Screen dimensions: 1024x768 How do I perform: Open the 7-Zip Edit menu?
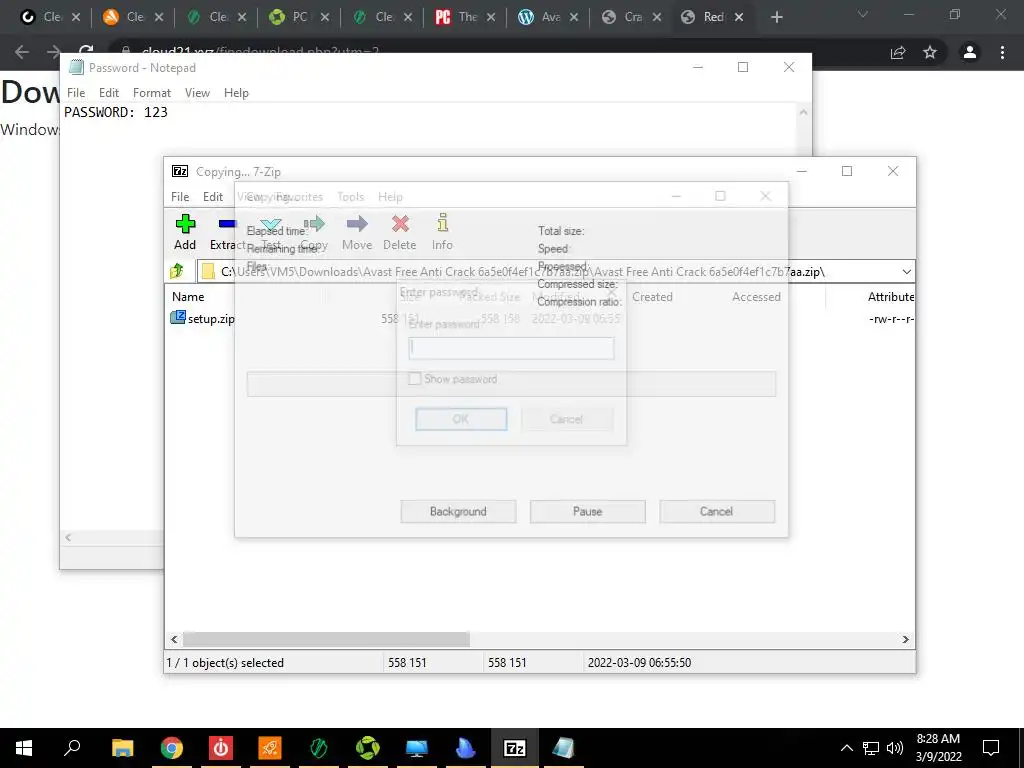[213, 197]
